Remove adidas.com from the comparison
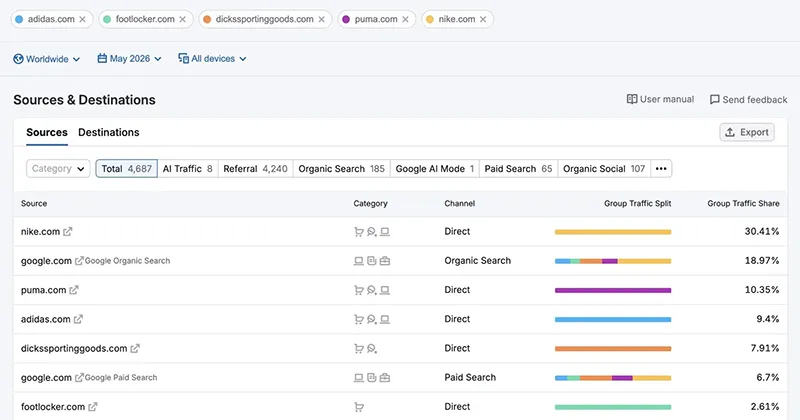 [x=82, y=19]
